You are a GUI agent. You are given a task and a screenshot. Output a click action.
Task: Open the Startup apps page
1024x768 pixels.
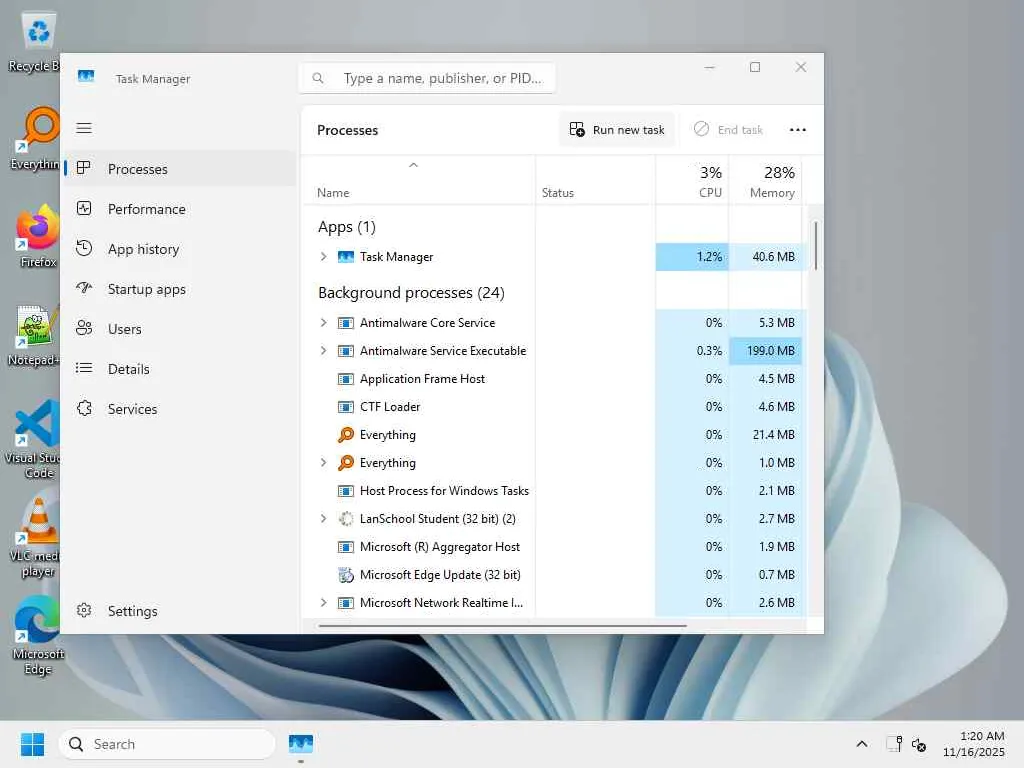pos(180,288)
